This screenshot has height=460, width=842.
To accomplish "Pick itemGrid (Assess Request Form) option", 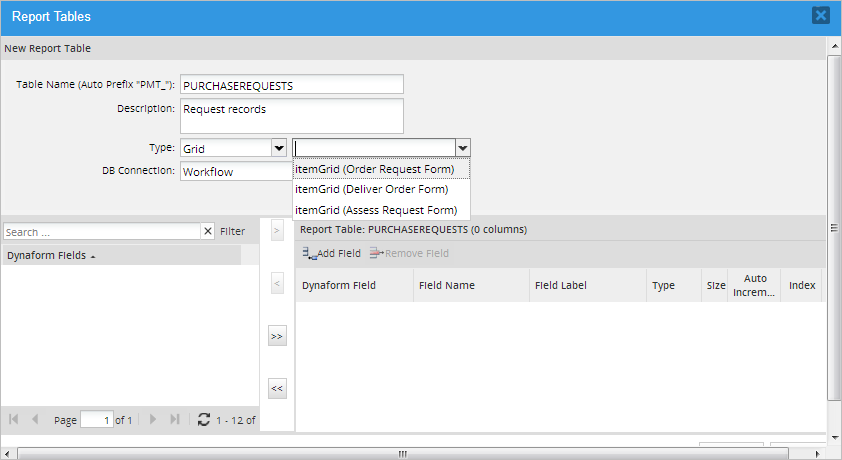I will (375, 210).
